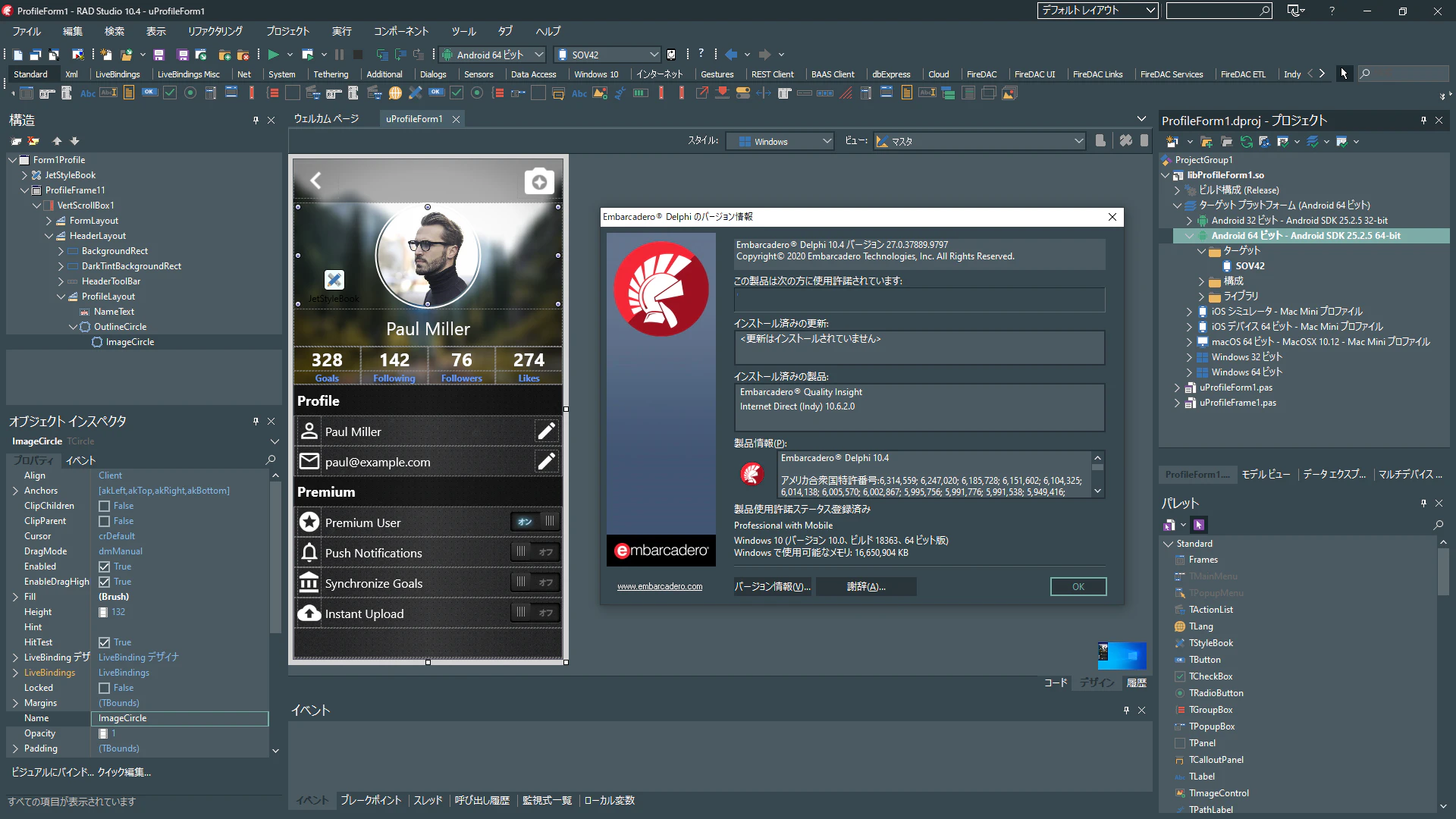Switch to the LiveBindings palette tab
The width and height of the screenshot is (1456, 819).
(x=118, y=74)
